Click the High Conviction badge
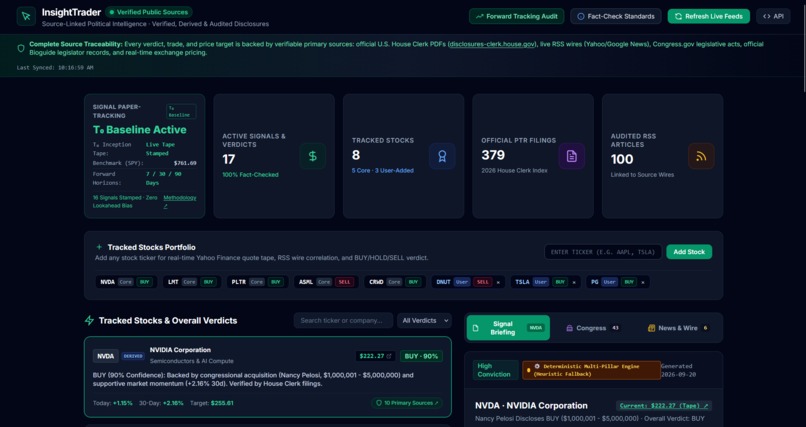806x427 pixels. 495,370
